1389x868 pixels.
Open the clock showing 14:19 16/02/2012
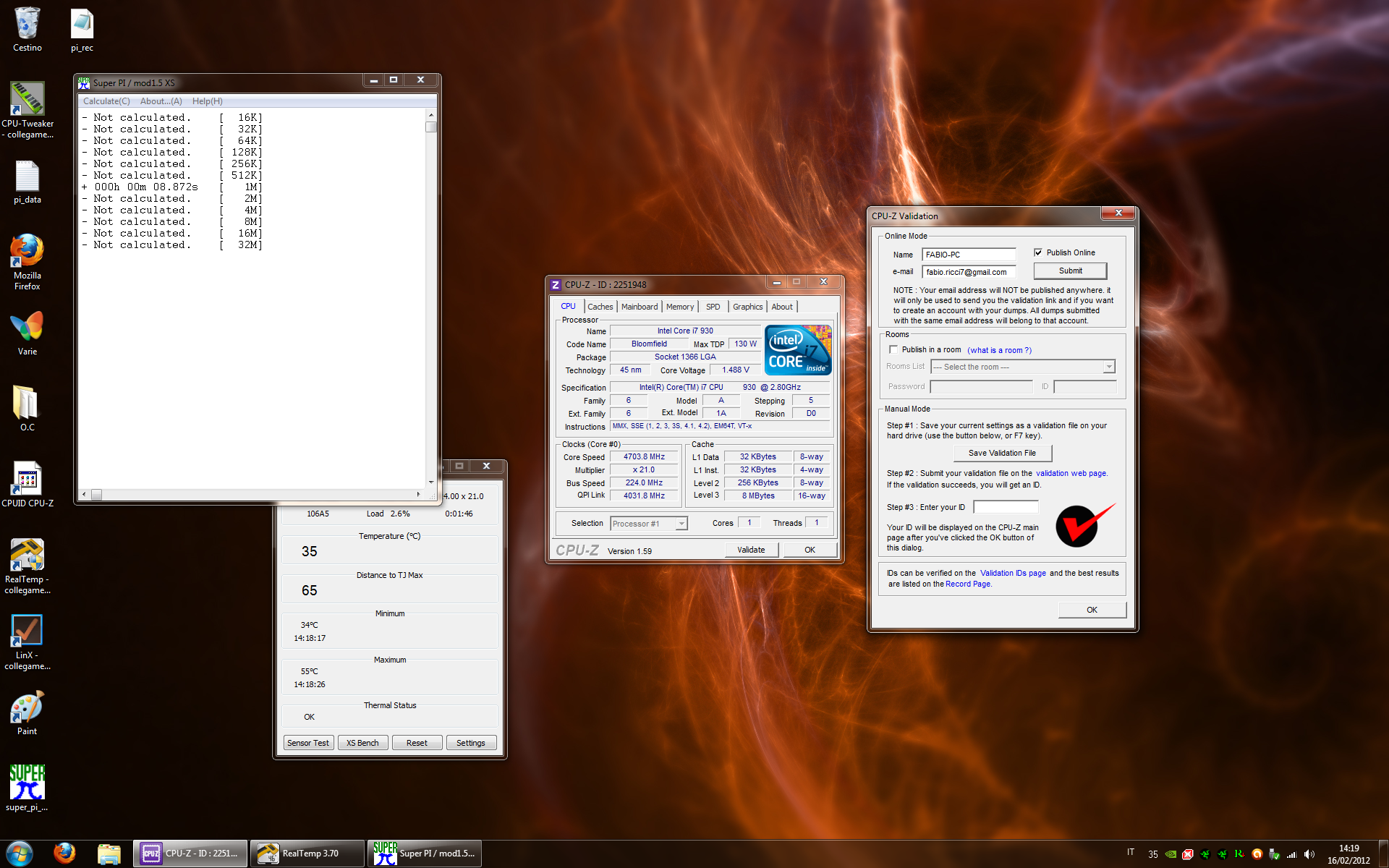click(1348, 854)
